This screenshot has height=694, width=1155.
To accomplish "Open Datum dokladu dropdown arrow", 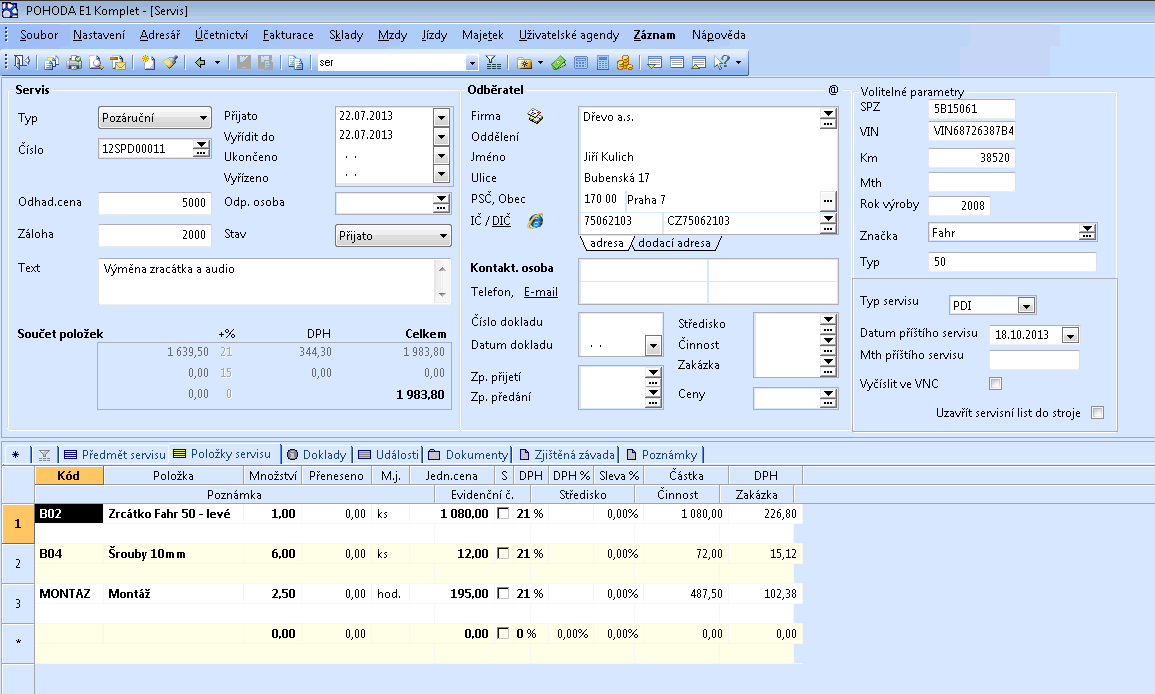I will point(653,345).
